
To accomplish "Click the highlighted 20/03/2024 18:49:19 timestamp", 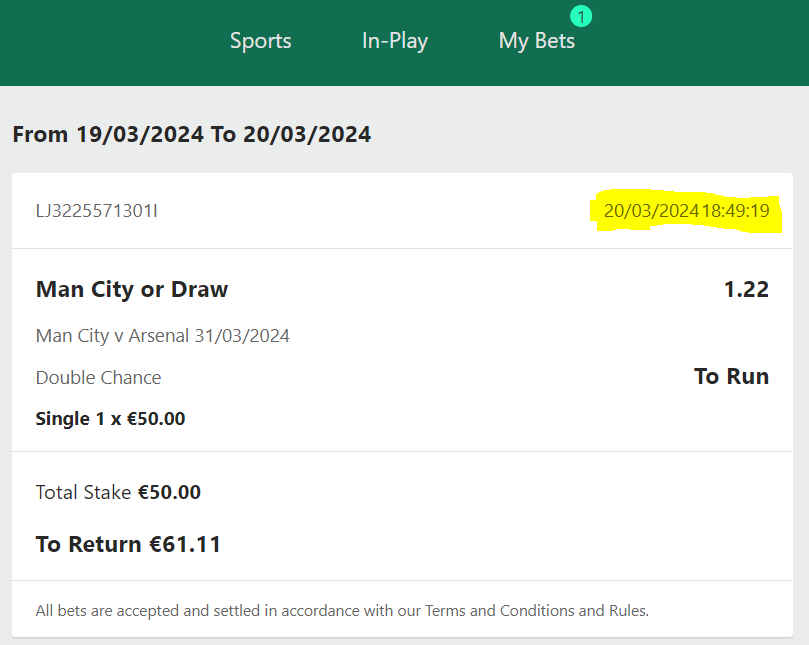I will click(686, 211).
